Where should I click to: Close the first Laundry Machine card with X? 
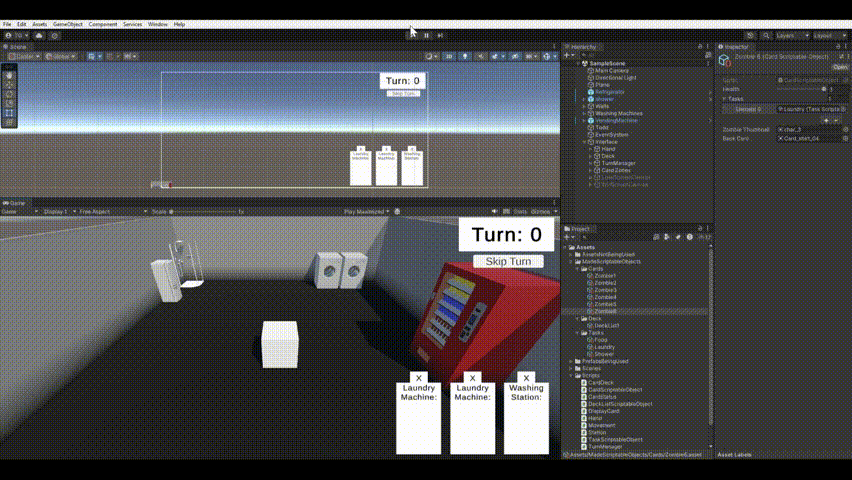tap(418, 378)
